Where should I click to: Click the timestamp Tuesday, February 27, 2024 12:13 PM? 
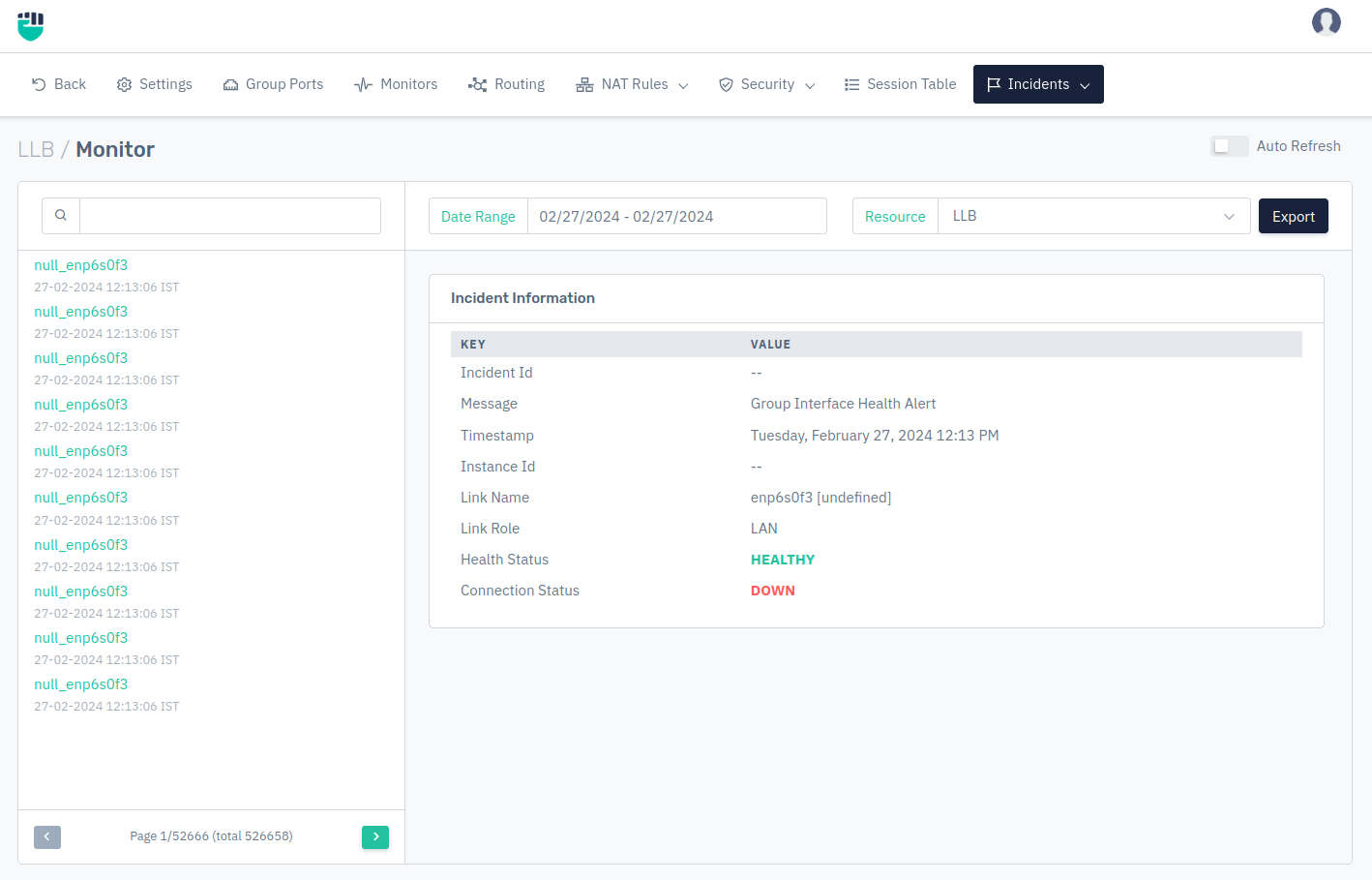tap(875, 436)
